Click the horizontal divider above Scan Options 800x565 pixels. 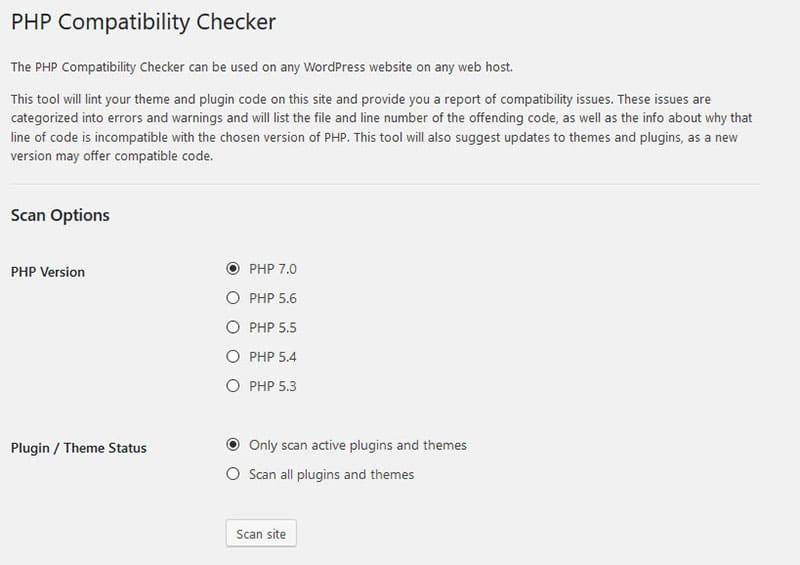pos(385,184)
